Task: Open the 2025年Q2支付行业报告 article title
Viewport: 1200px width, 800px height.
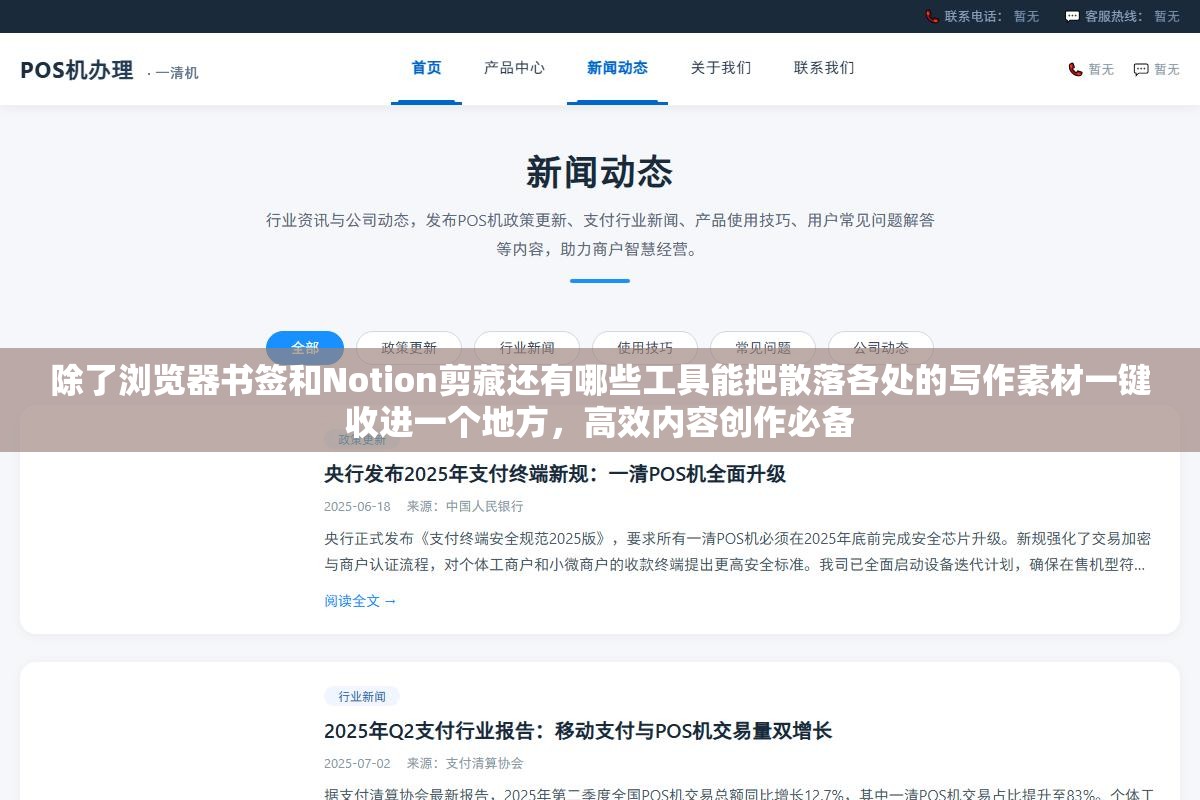Action: (578, 731)
